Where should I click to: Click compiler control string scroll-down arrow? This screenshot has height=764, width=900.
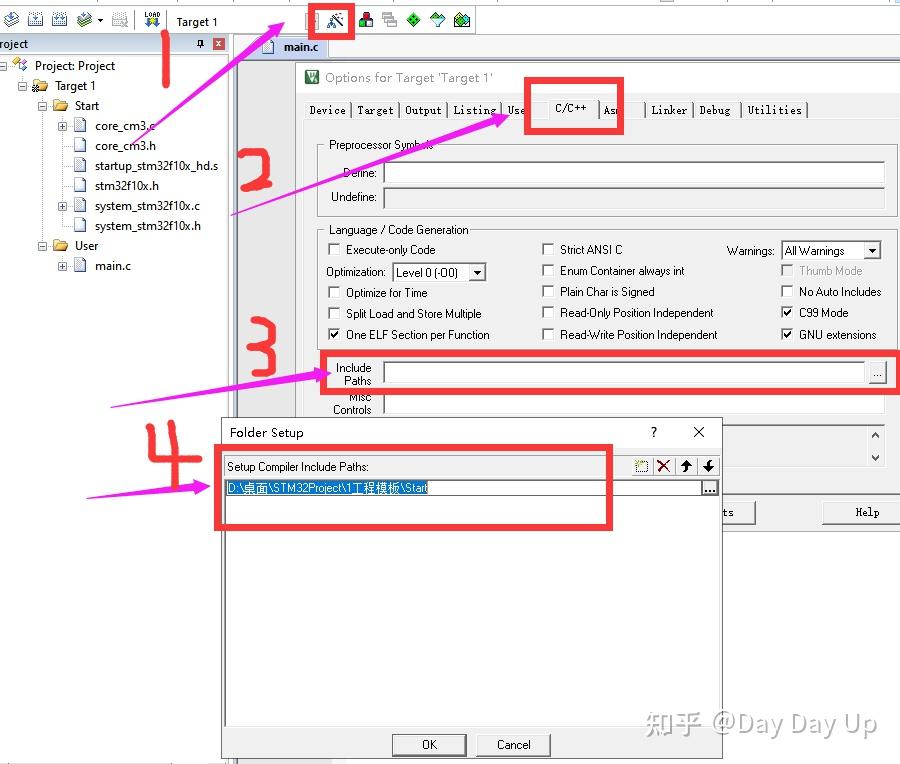coord(875,457)
